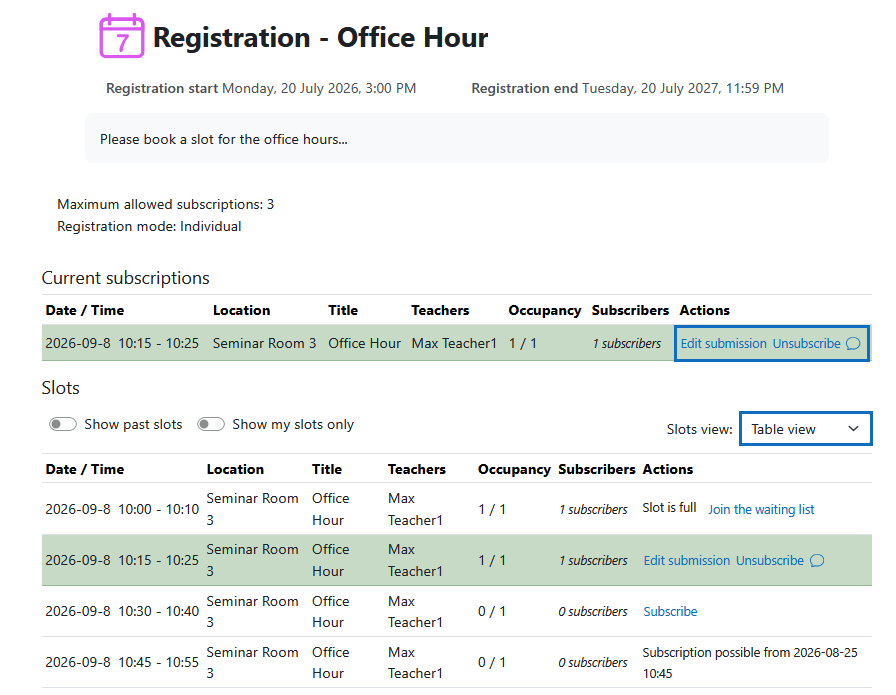Click the 'Slots view:' label

coord(699,429)
